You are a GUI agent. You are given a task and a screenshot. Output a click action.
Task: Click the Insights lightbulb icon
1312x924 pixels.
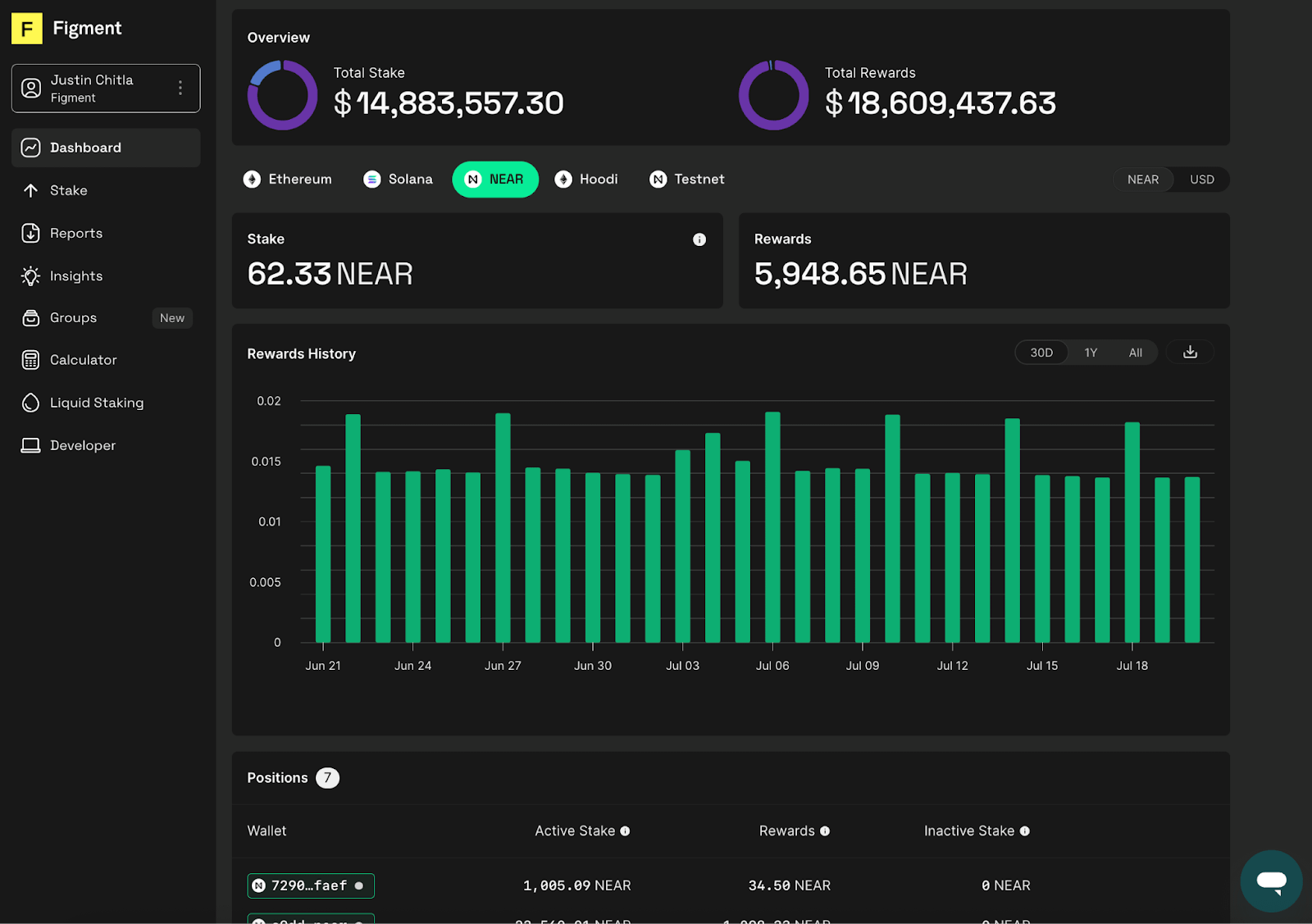click(30, 275)
